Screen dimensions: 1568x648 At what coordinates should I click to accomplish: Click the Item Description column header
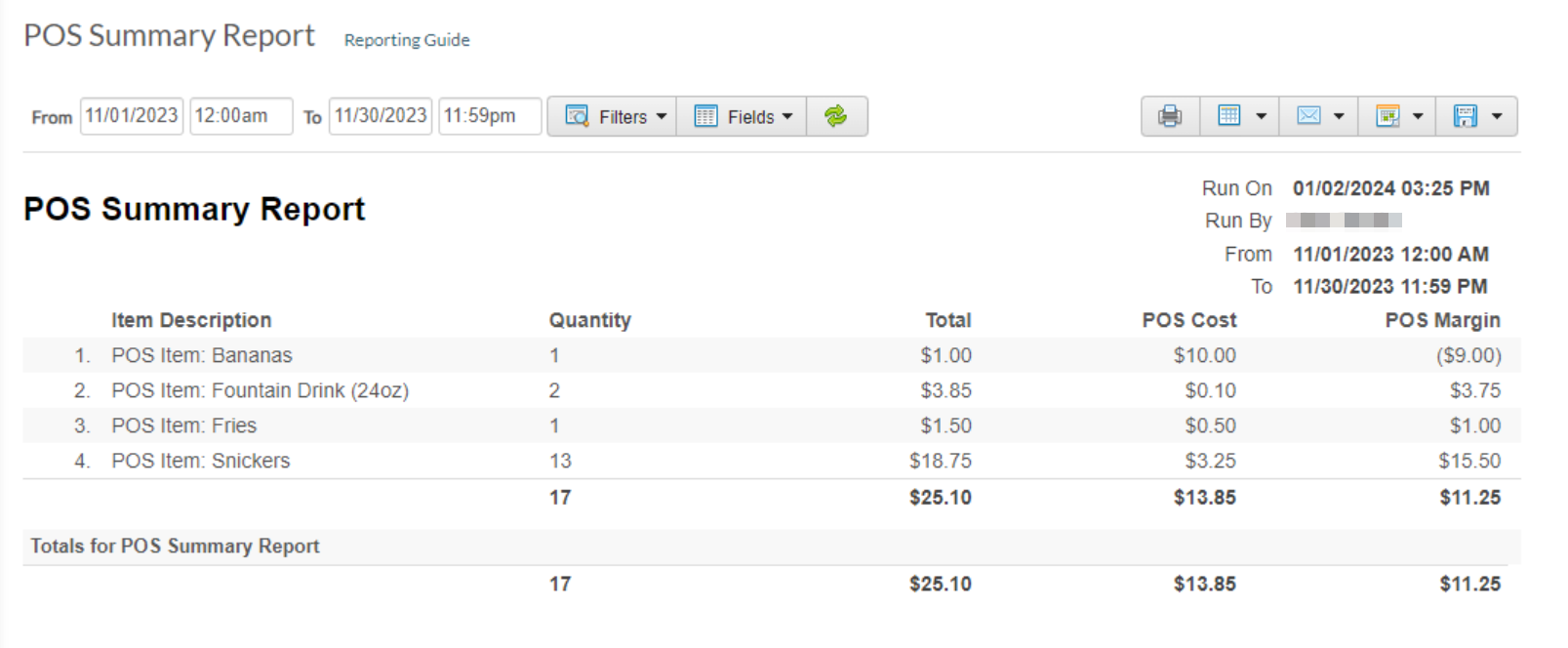pos(191,320)
